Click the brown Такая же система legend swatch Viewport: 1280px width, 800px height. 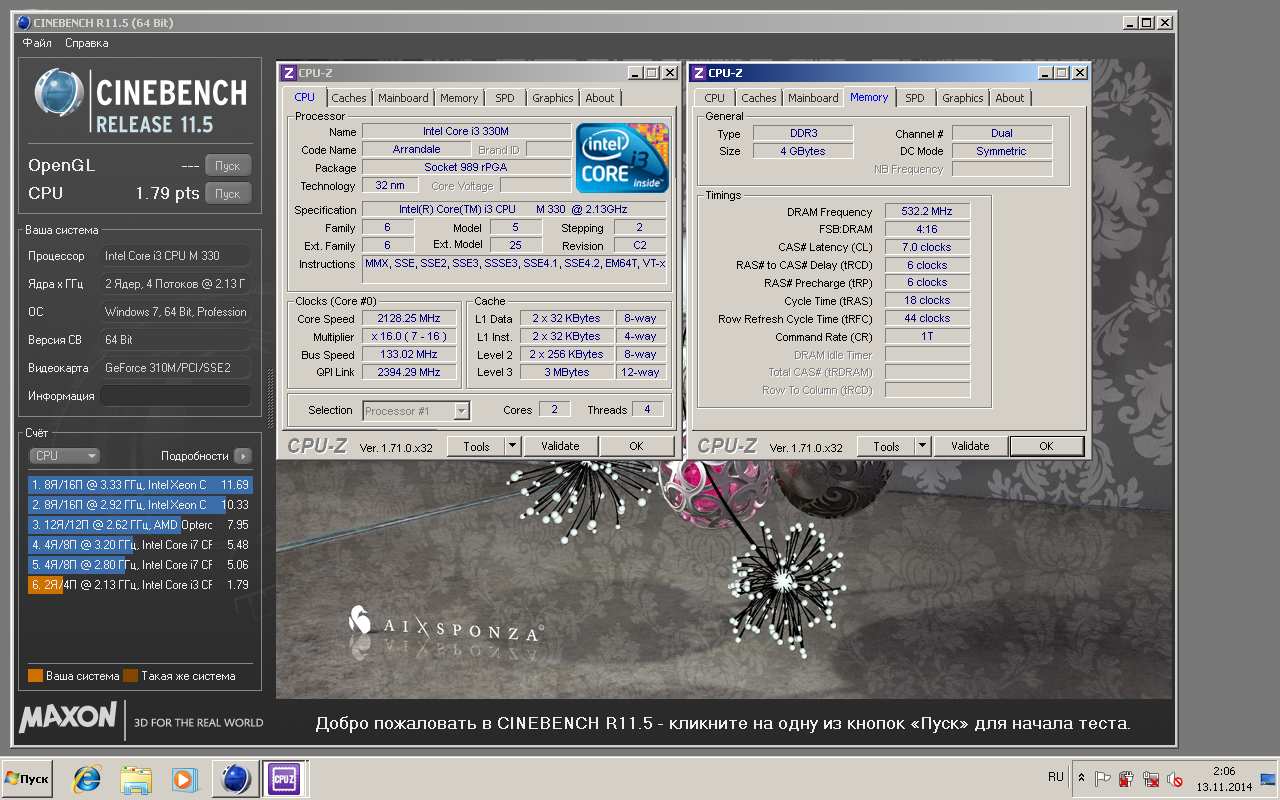(x=130, y=675)
